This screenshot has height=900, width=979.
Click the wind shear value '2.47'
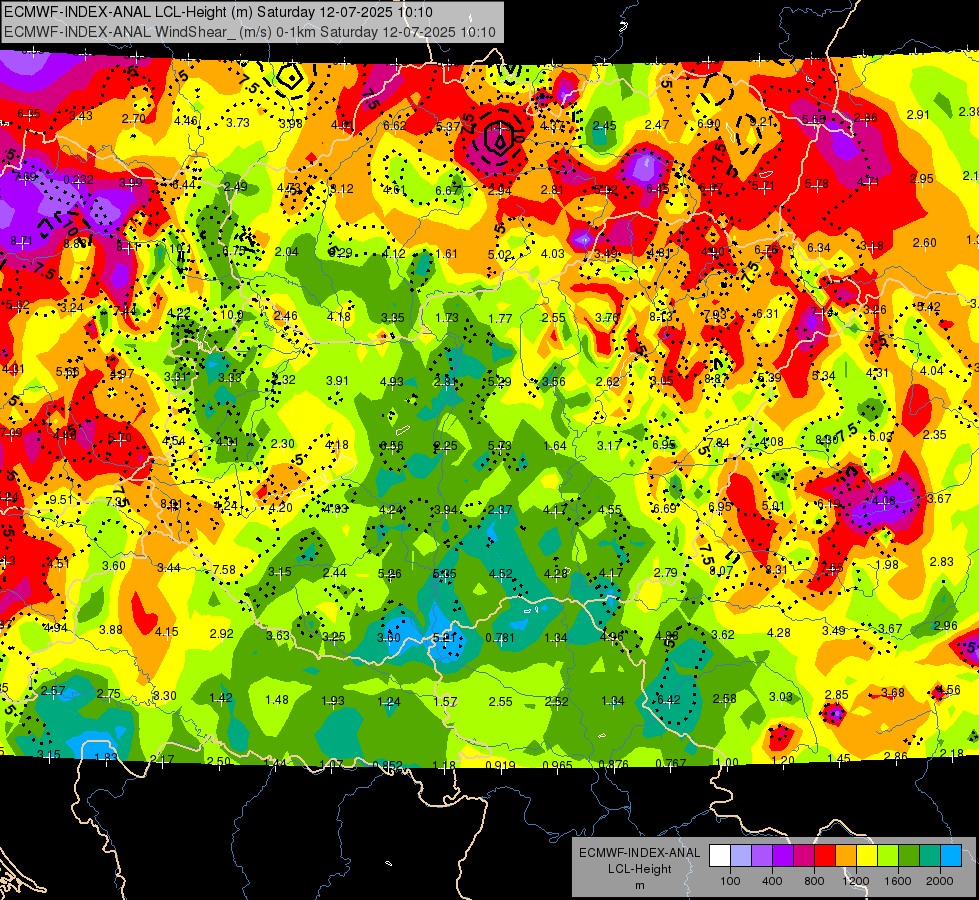pos(657,125)
